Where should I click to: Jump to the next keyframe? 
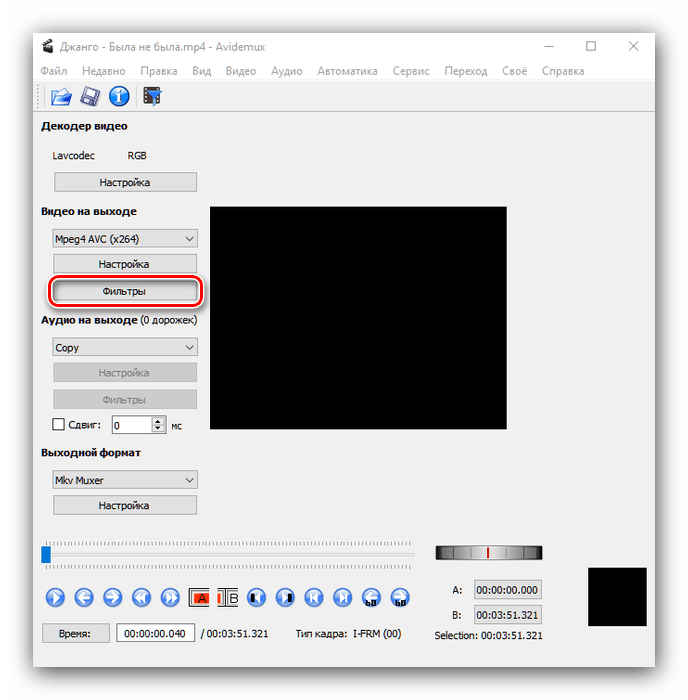[x=170, y=597]
